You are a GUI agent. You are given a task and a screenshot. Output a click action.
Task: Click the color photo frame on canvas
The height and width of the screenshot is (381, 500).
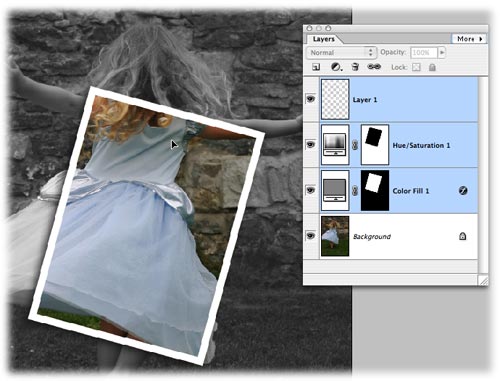(x=147, y=225)
